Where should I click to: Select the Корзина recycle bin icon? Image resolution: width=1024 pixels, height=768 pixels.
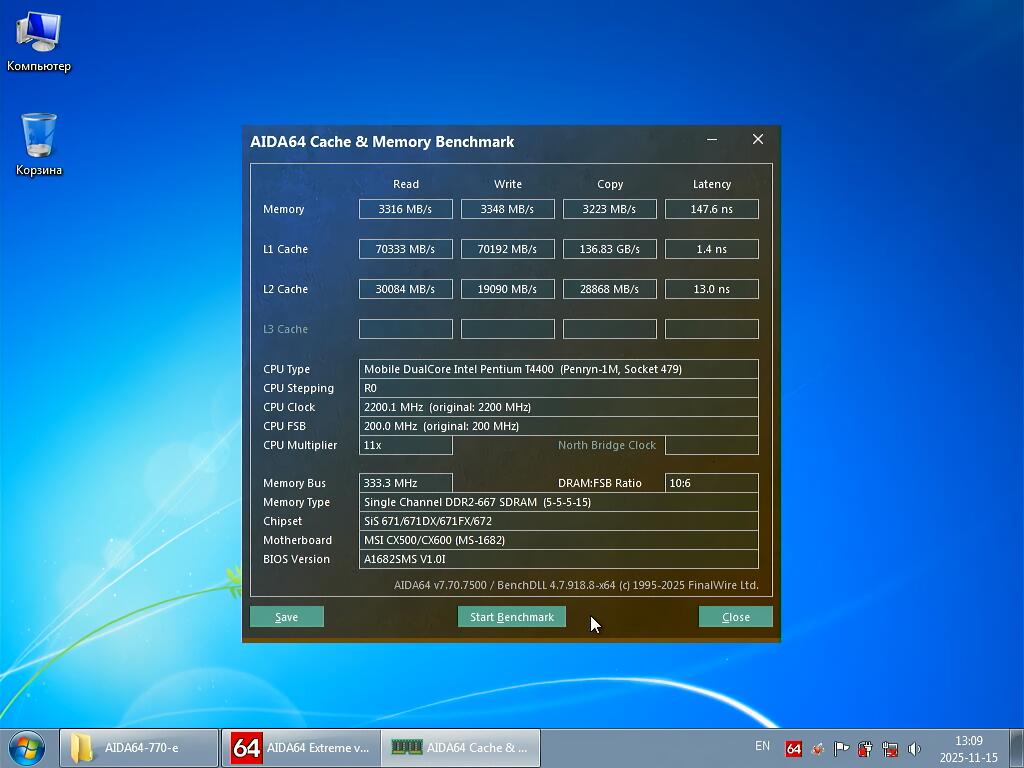(x=39, y=145)
